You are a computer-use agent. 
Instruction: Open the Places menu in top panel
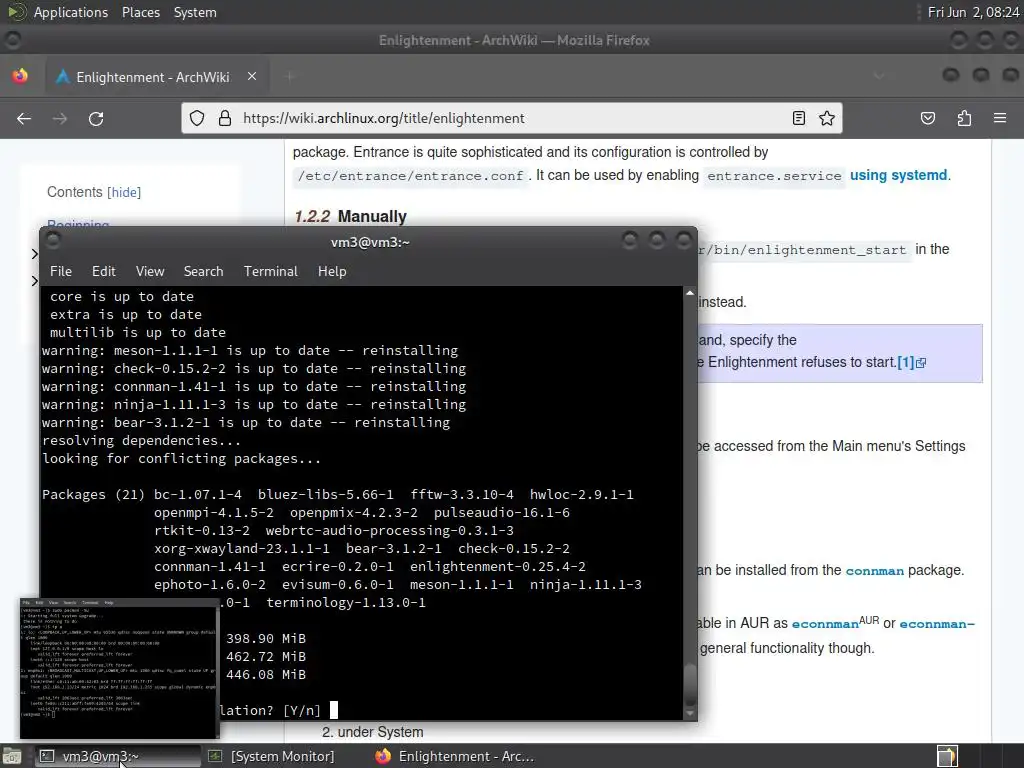click(140, 12)
